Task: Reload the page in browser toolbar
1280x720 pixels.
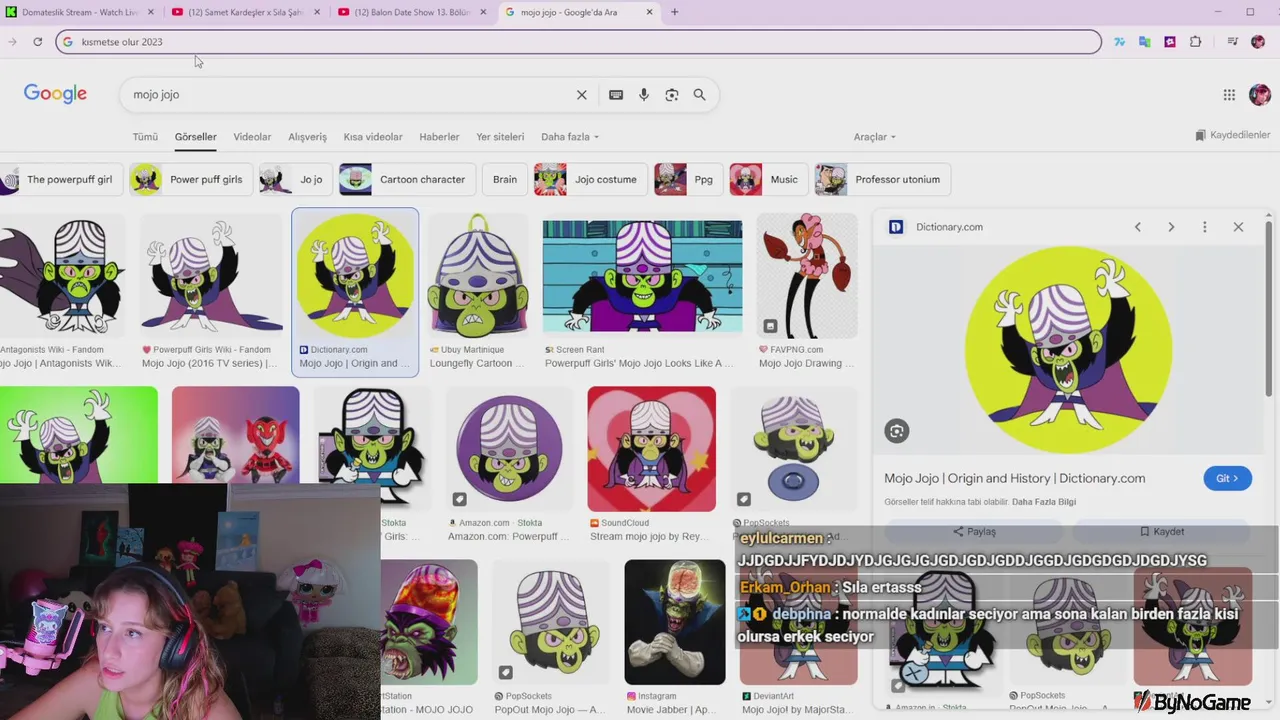Action: tap(37, 41)
